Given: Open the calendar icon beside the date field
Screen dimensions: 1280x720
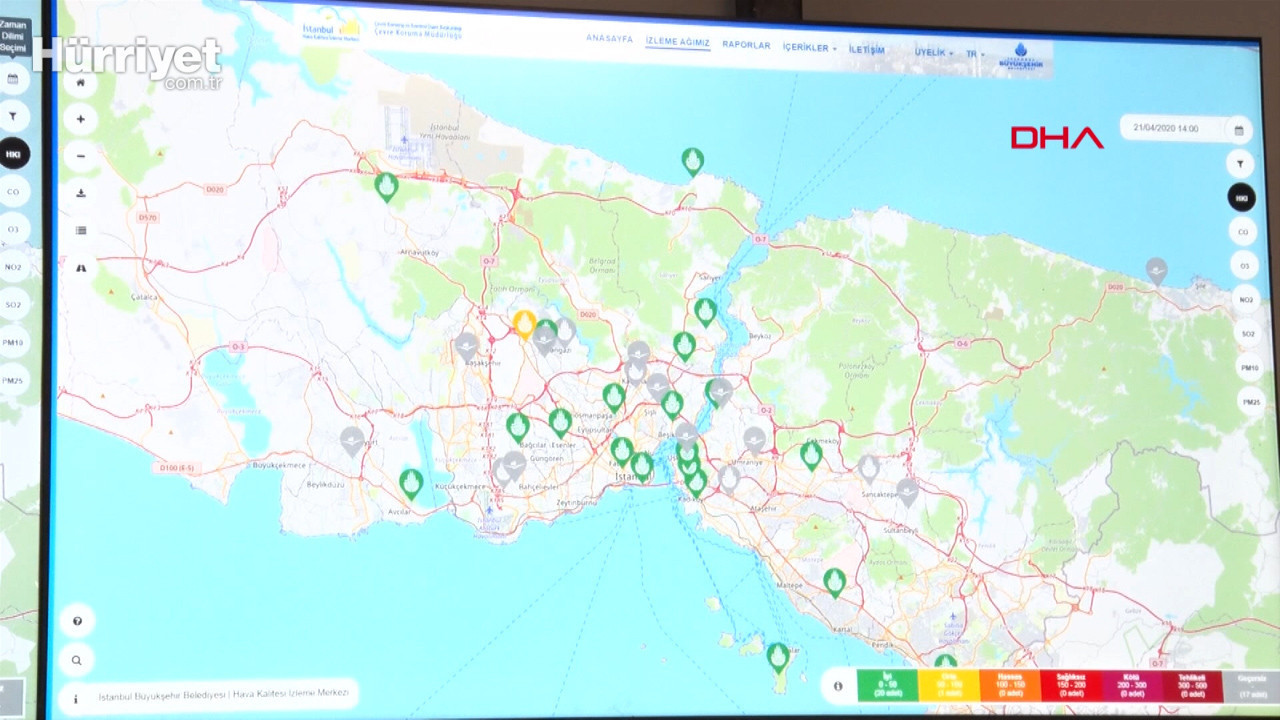Looking at the screenshot, I should click(x=1239, y=130).
